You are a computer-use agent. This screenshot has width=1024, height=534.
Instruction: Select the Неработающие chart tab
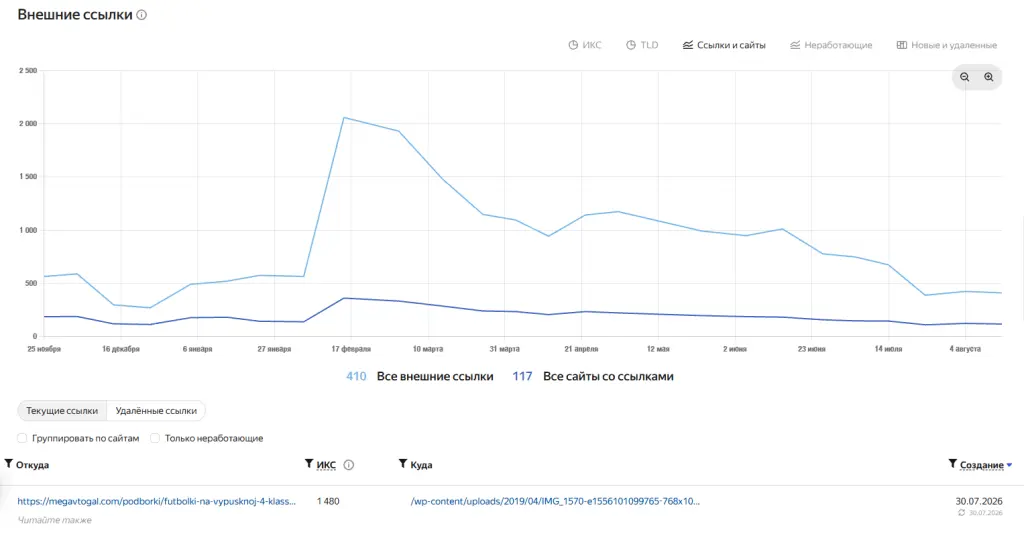point(831,45)
